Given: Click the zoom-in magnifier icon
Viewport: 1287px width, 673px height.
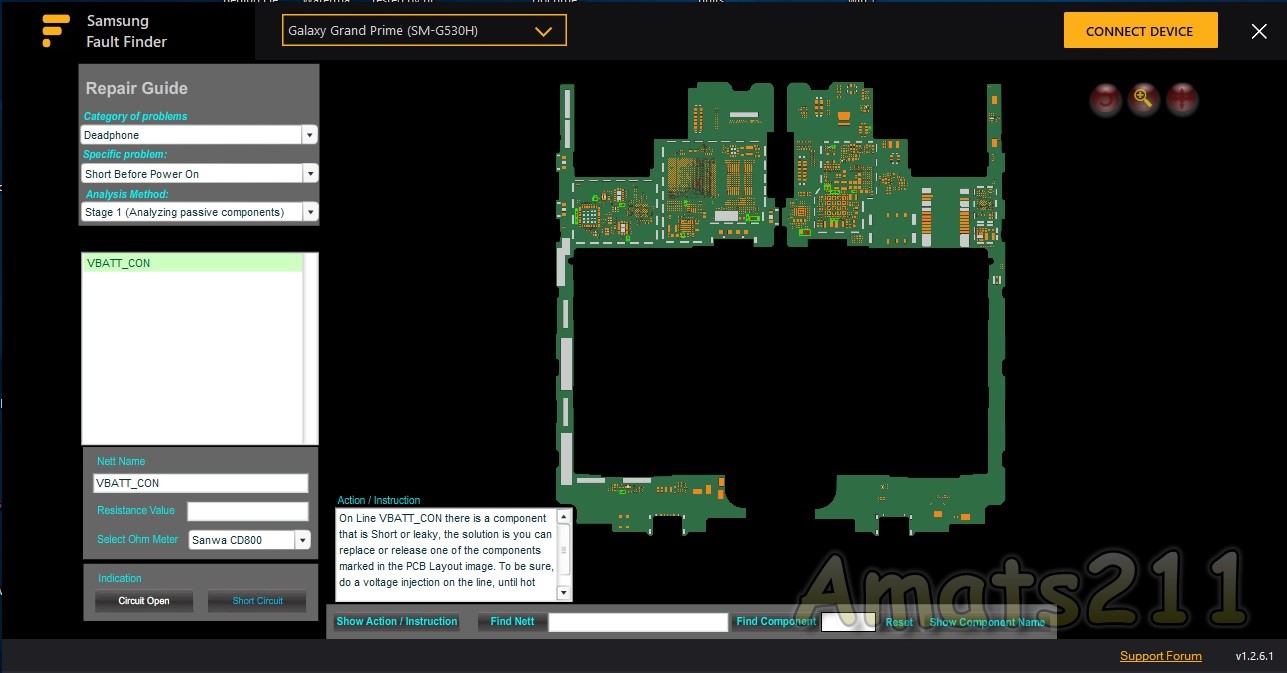Looking at the screenshot, I should (x=1144, y=99).
